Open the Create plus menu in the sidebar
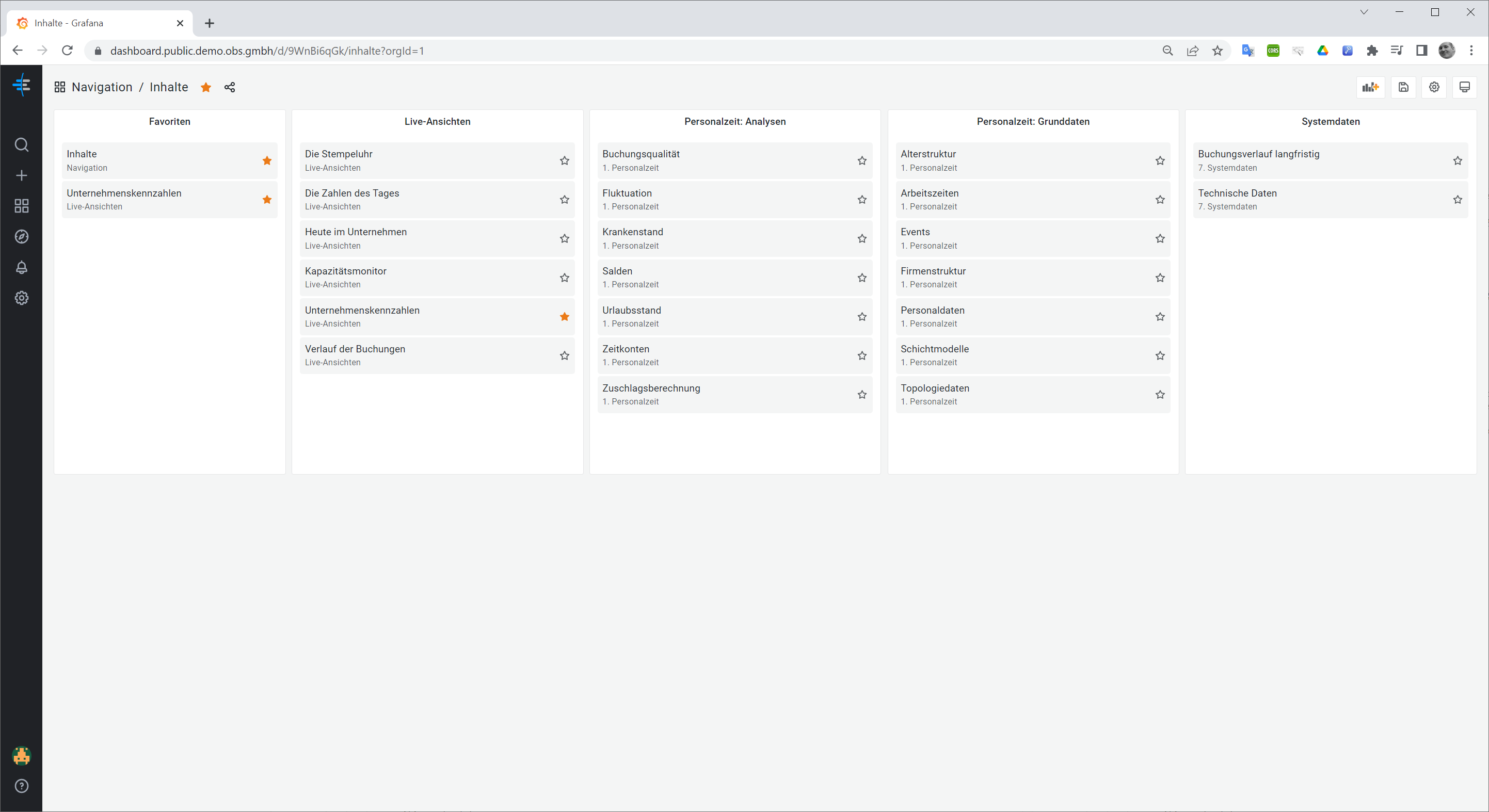Image resolution: width=1489 pixels, height=812 pixels. (x=21, y=175)
